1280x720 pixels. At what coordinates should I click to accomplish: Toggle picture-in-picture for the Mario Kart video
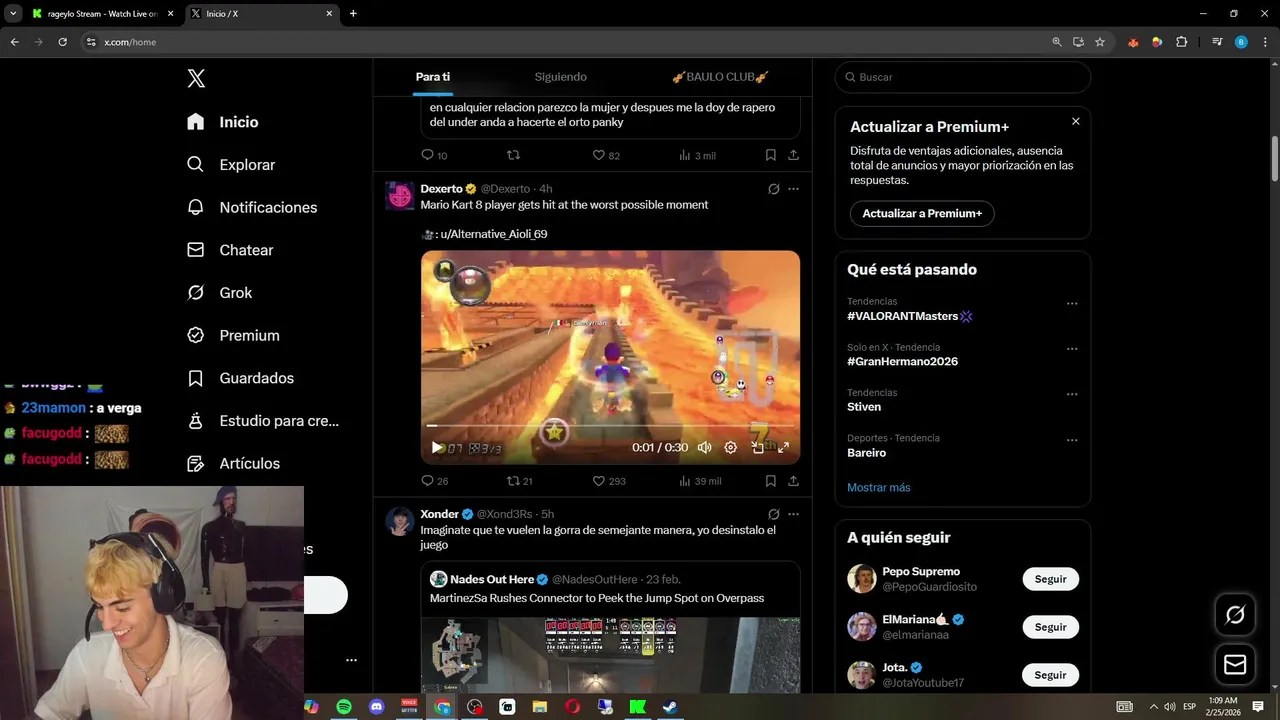(757, 448)
